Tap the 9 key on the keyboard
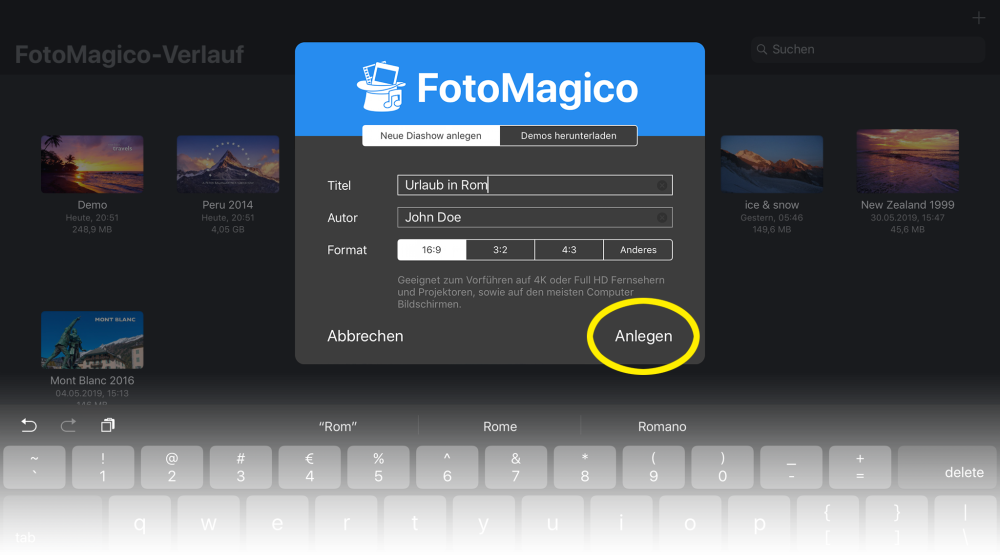Screen dimensions: 1000x560 [654, 468]
